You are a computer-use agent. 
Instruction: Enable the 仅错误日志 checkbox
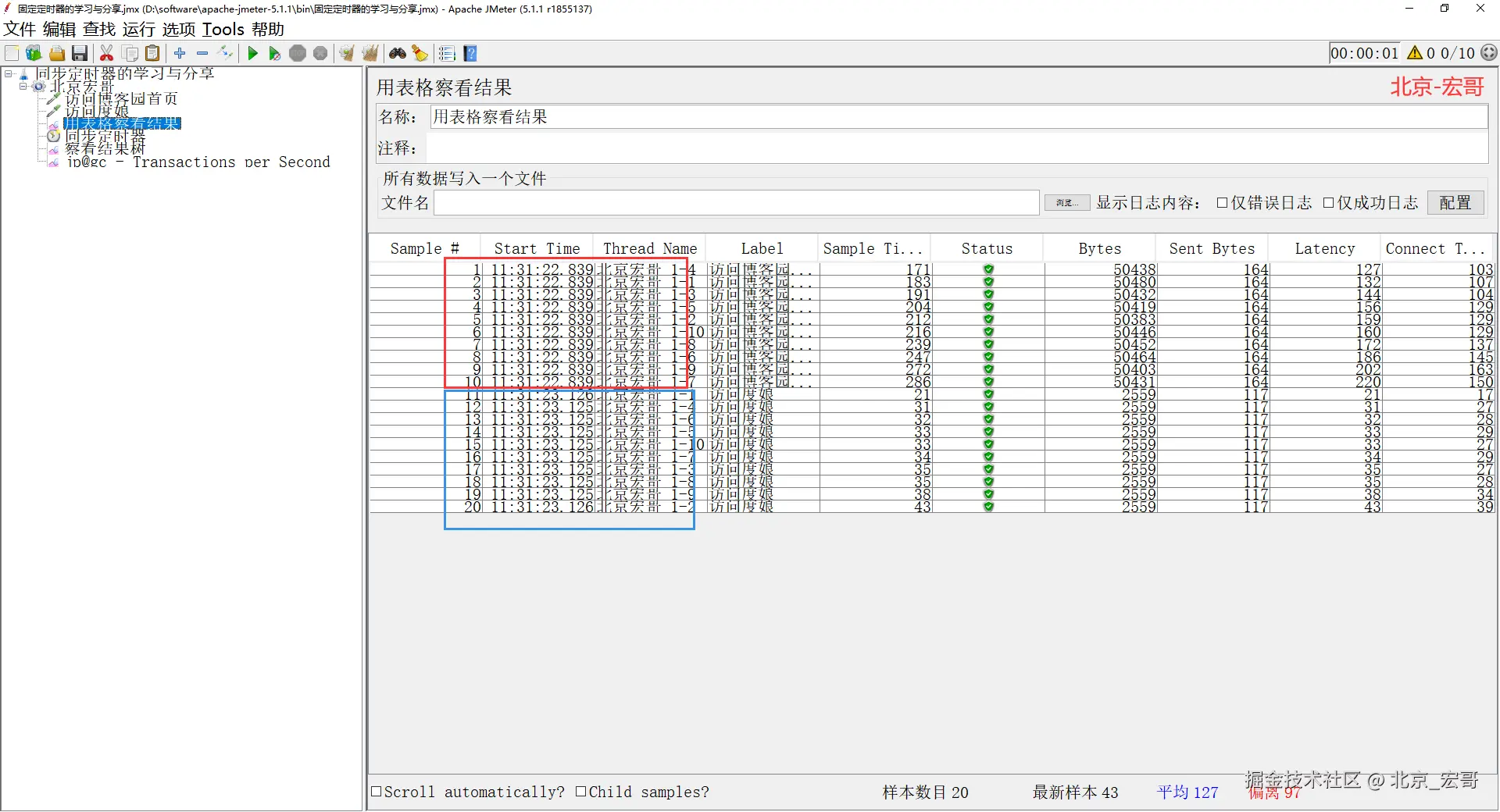[1222, 203]
